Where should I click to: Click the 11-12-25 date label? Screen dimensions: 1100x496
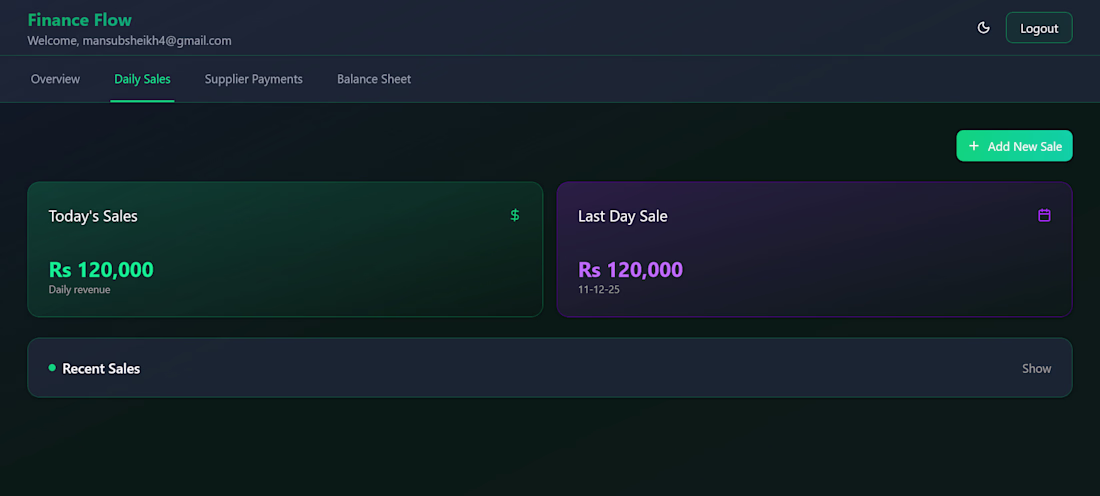tap(599, 290)
